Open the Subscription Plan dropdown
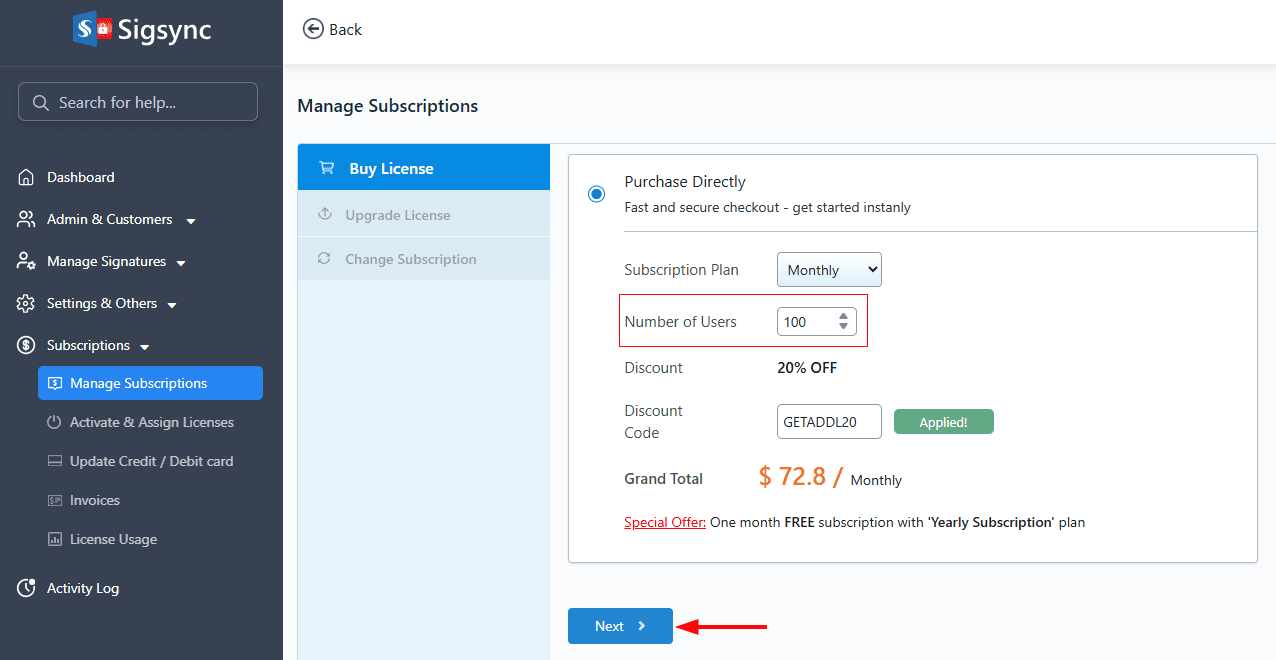 coord(829,270)
